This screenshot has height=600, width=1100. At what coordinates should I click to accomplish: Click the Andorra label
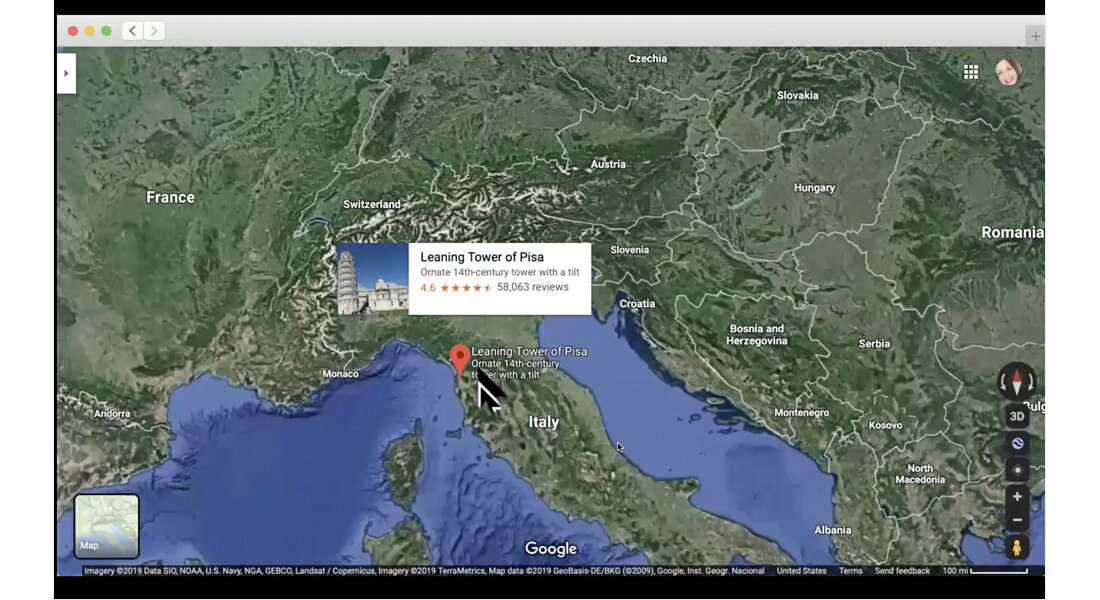pyautogui.click(x=112, y=413)
